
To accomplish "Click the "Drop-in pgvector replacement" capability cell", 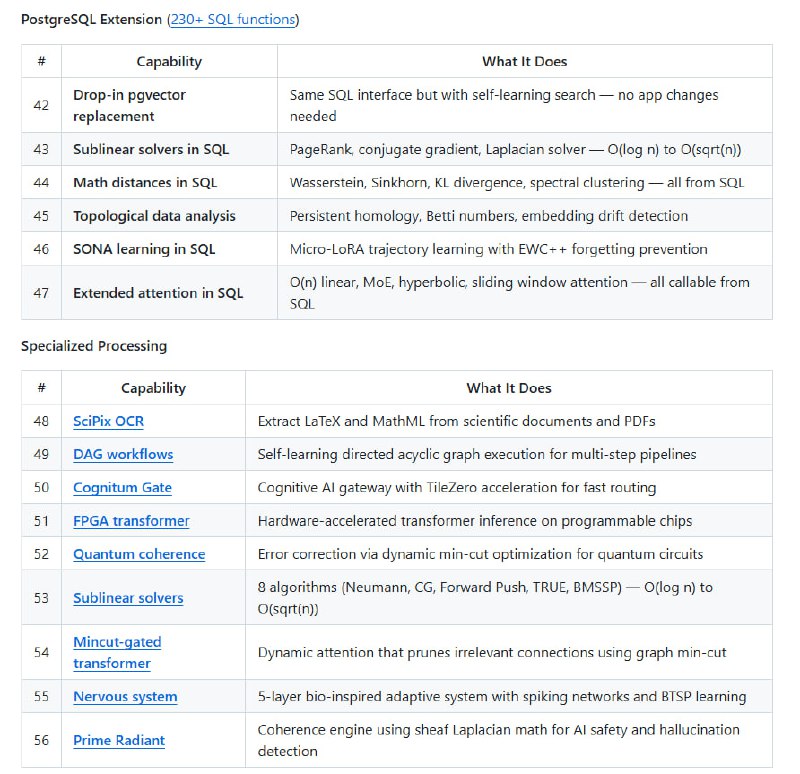I will [129, 105].
